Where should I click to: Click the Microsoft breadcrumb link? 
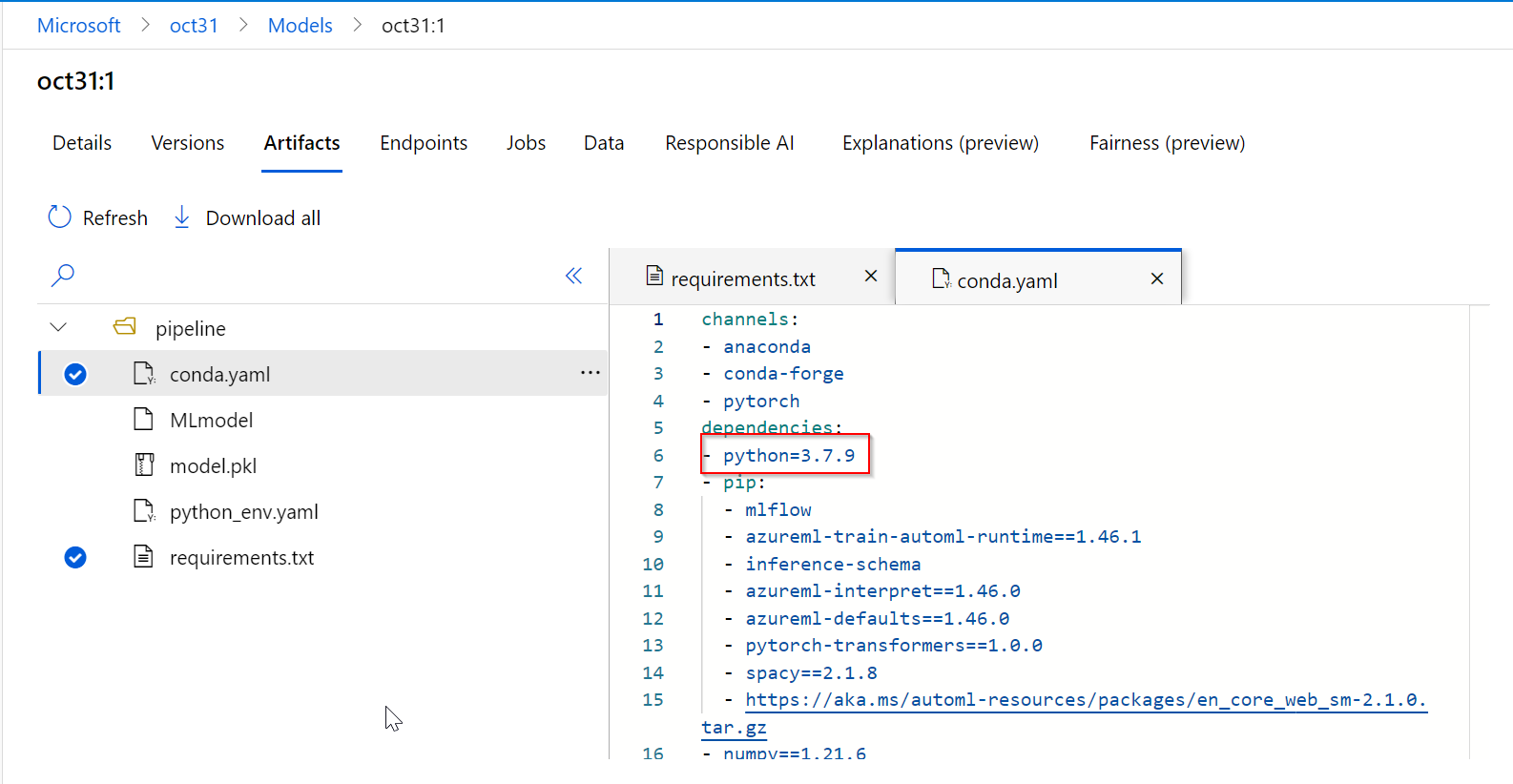click(x=78, y=26)
